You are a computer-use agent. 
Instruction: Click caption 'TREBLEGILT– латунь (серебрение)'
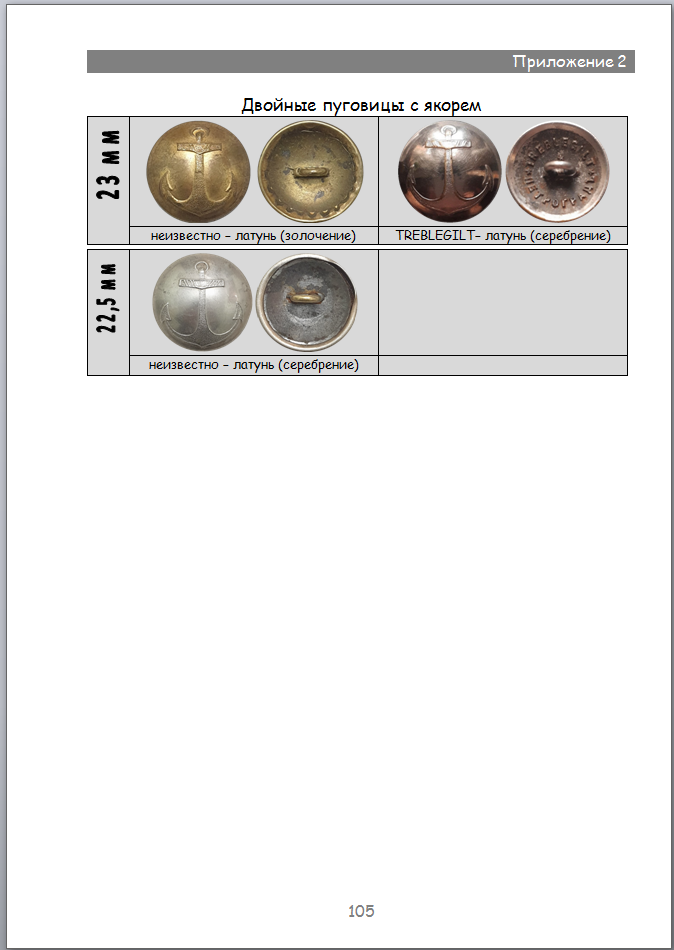tap(503, 235)
